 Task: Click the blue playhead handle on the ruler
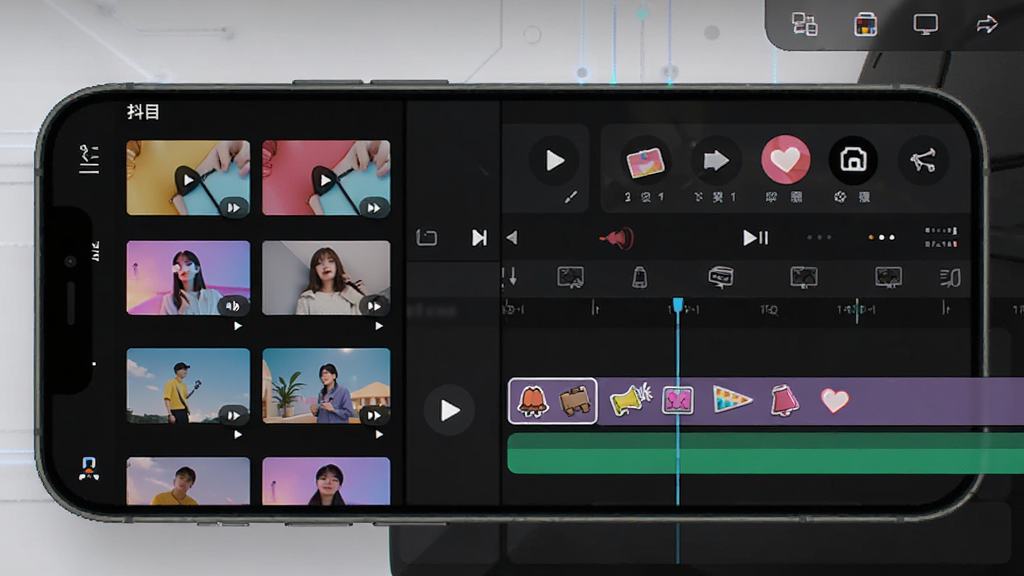[678, 305]
